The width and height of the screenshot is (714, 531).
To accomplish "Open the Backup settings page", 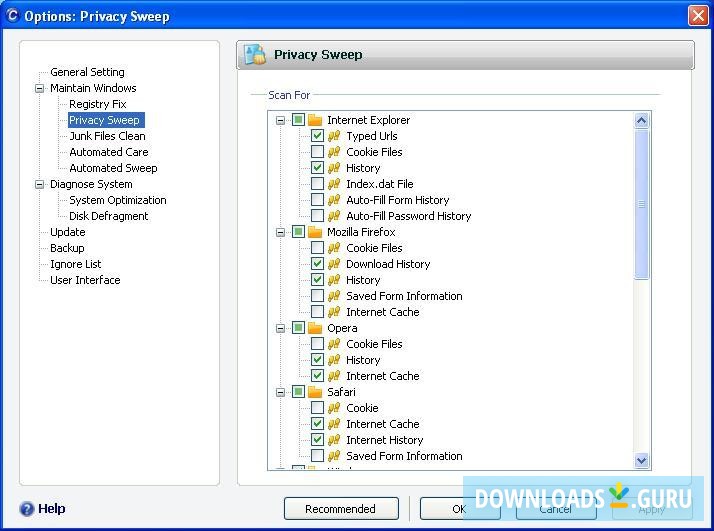I will (67, 248).
